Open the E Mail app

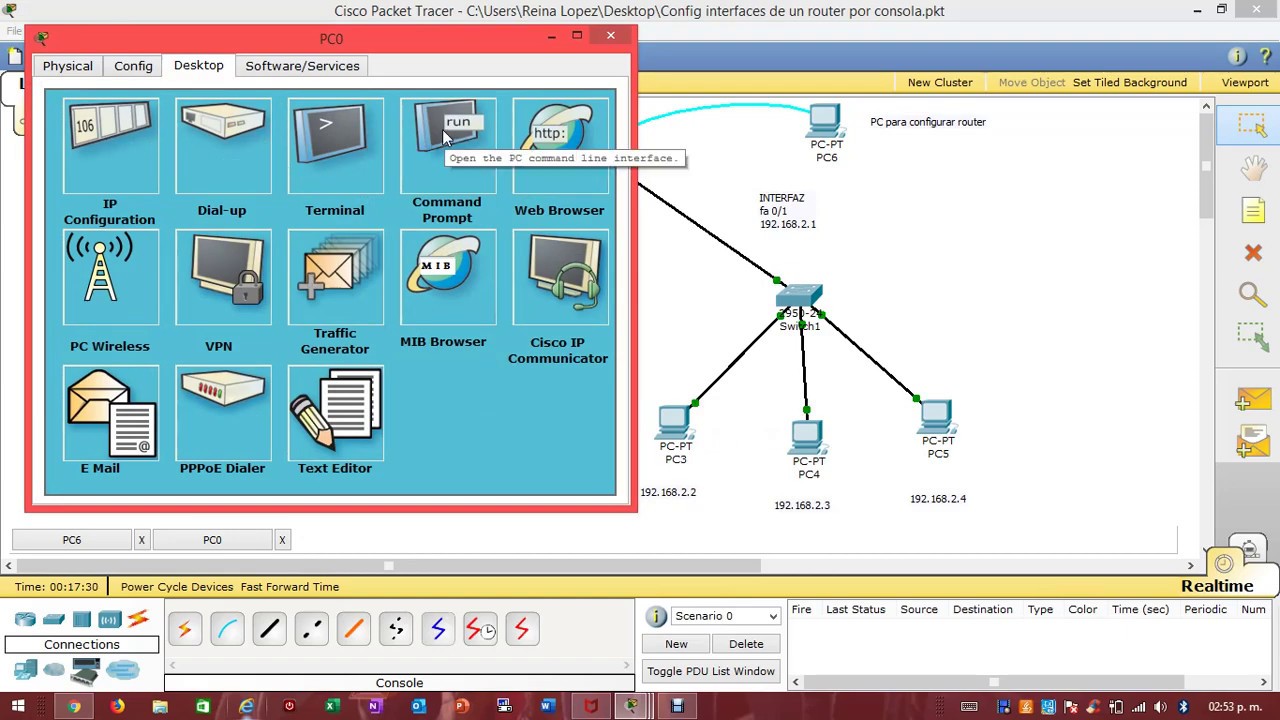[110, 413]
